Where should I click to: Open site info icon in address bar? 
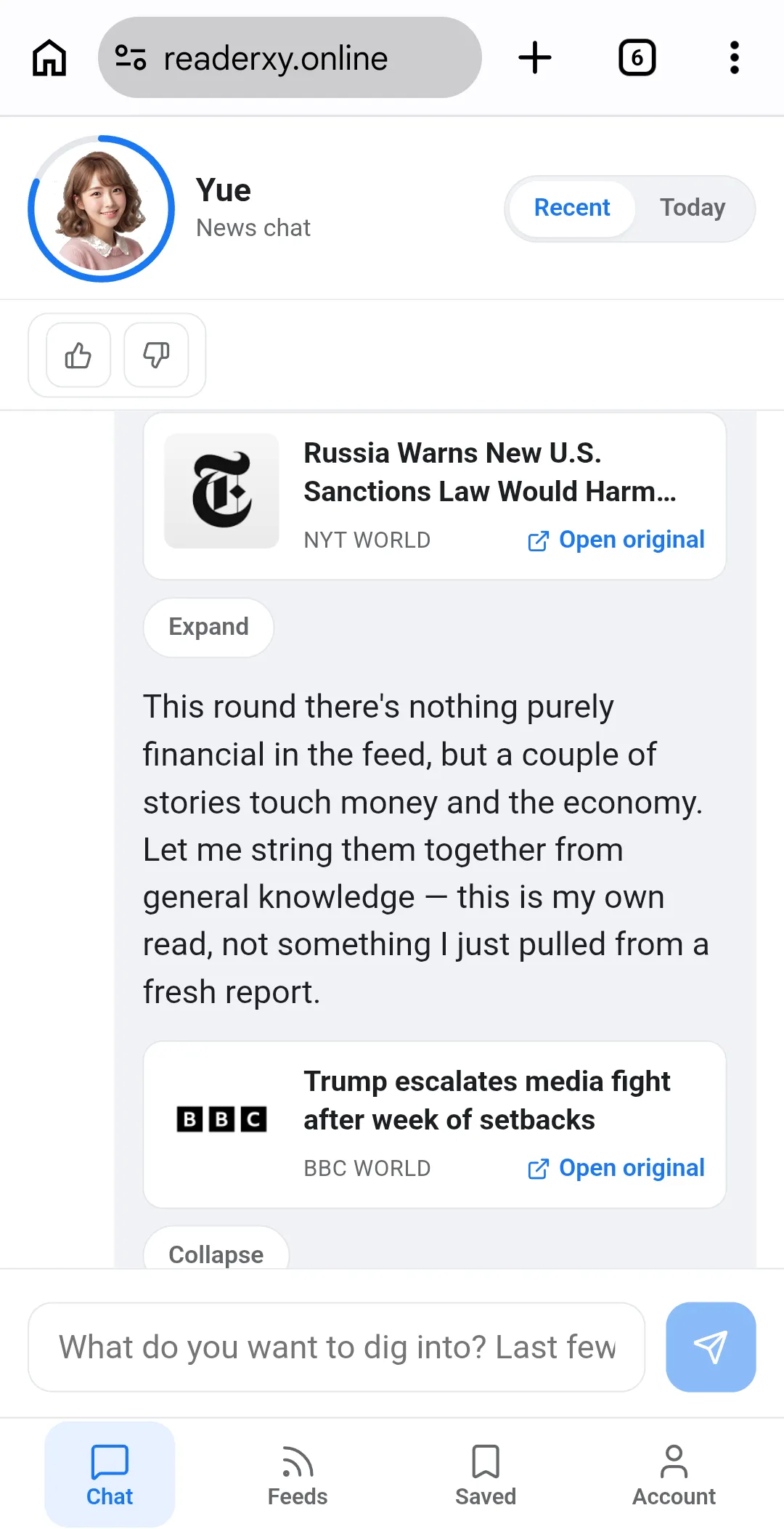(131, 58)
